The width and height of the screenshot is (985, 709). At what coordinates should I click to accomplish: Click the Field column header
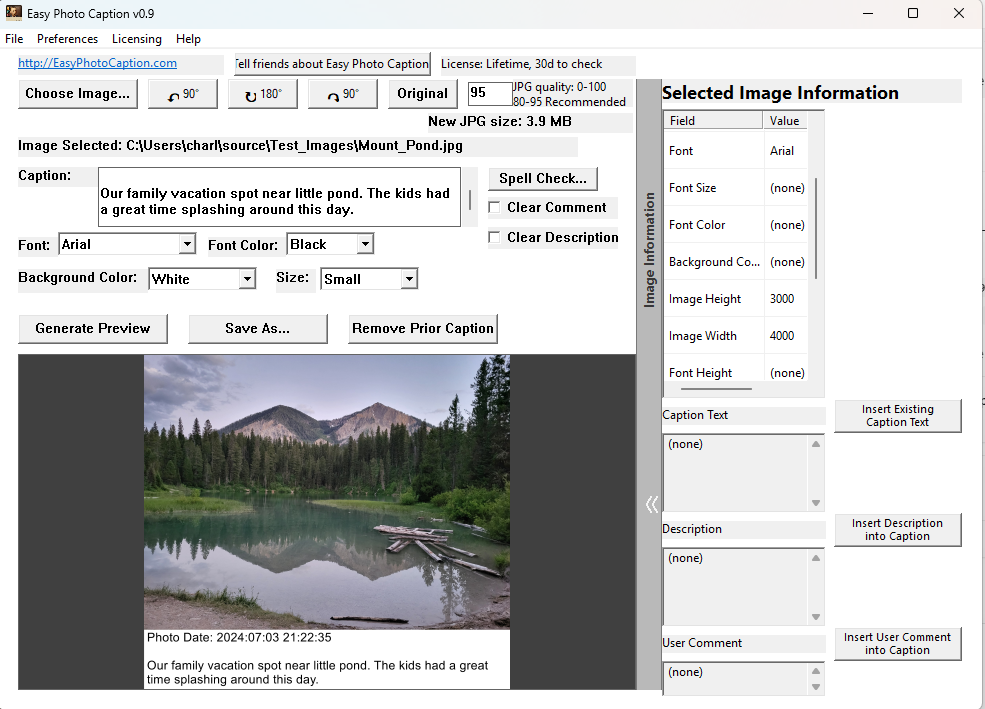pos(713,121)
